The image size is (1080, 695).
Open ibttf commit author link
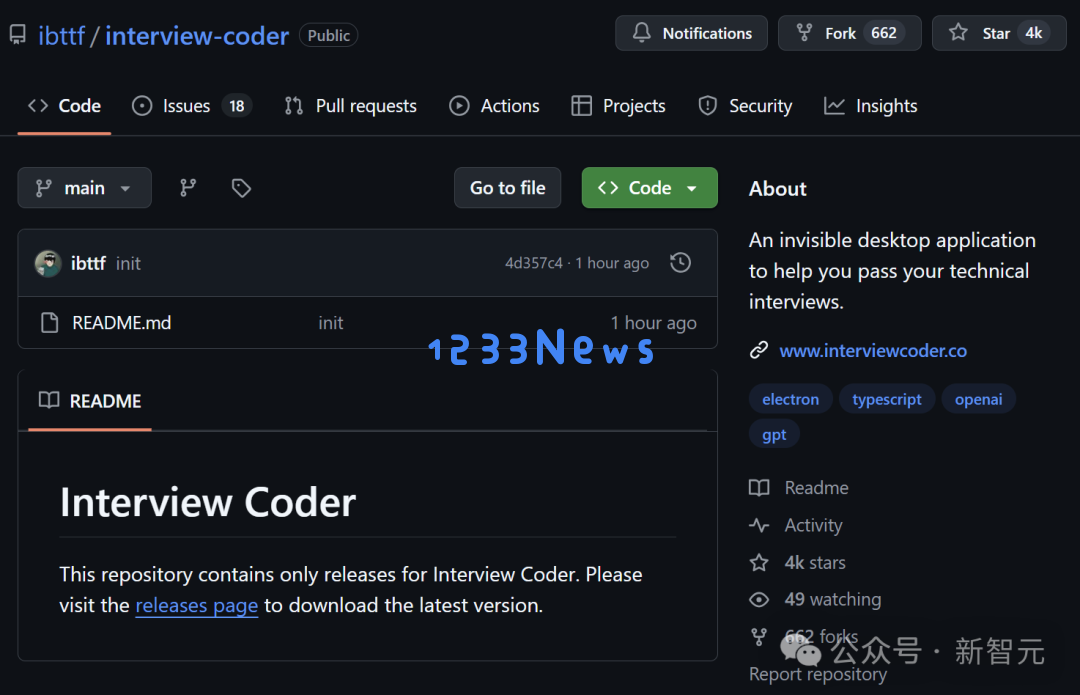(88, 263)
